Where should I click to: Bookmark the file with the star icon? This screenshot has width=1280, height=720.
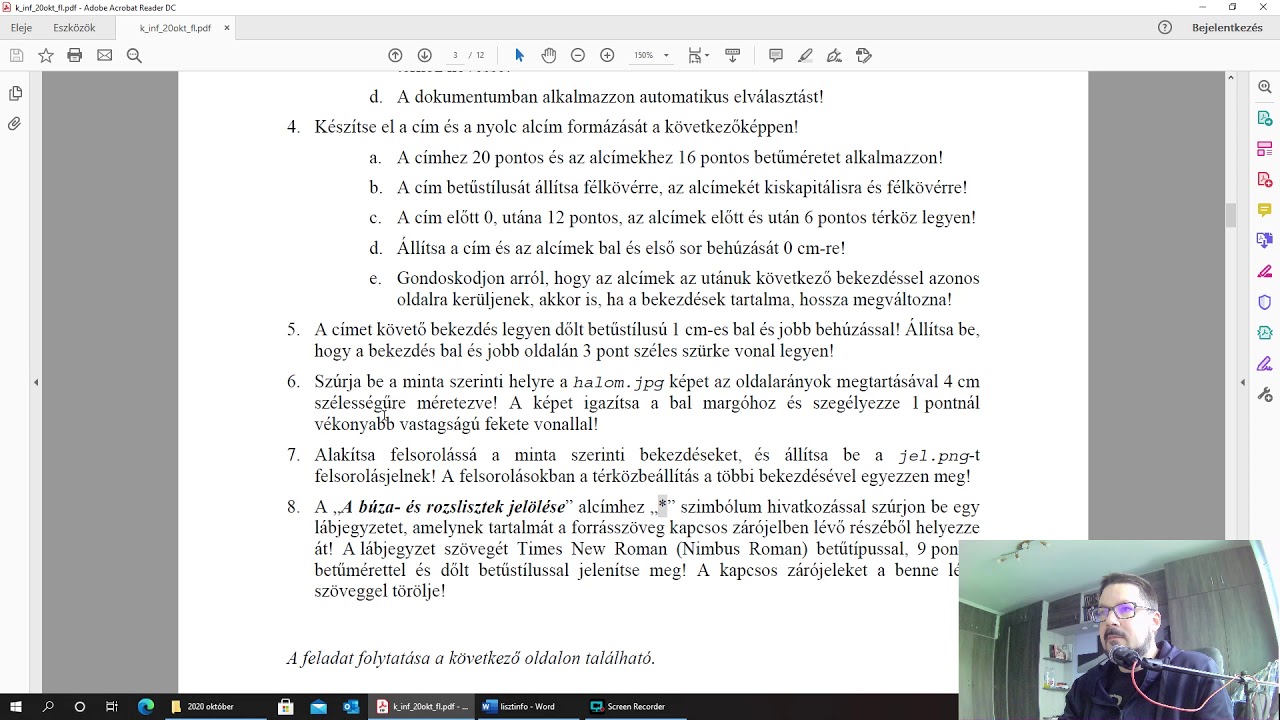[46, 56]
